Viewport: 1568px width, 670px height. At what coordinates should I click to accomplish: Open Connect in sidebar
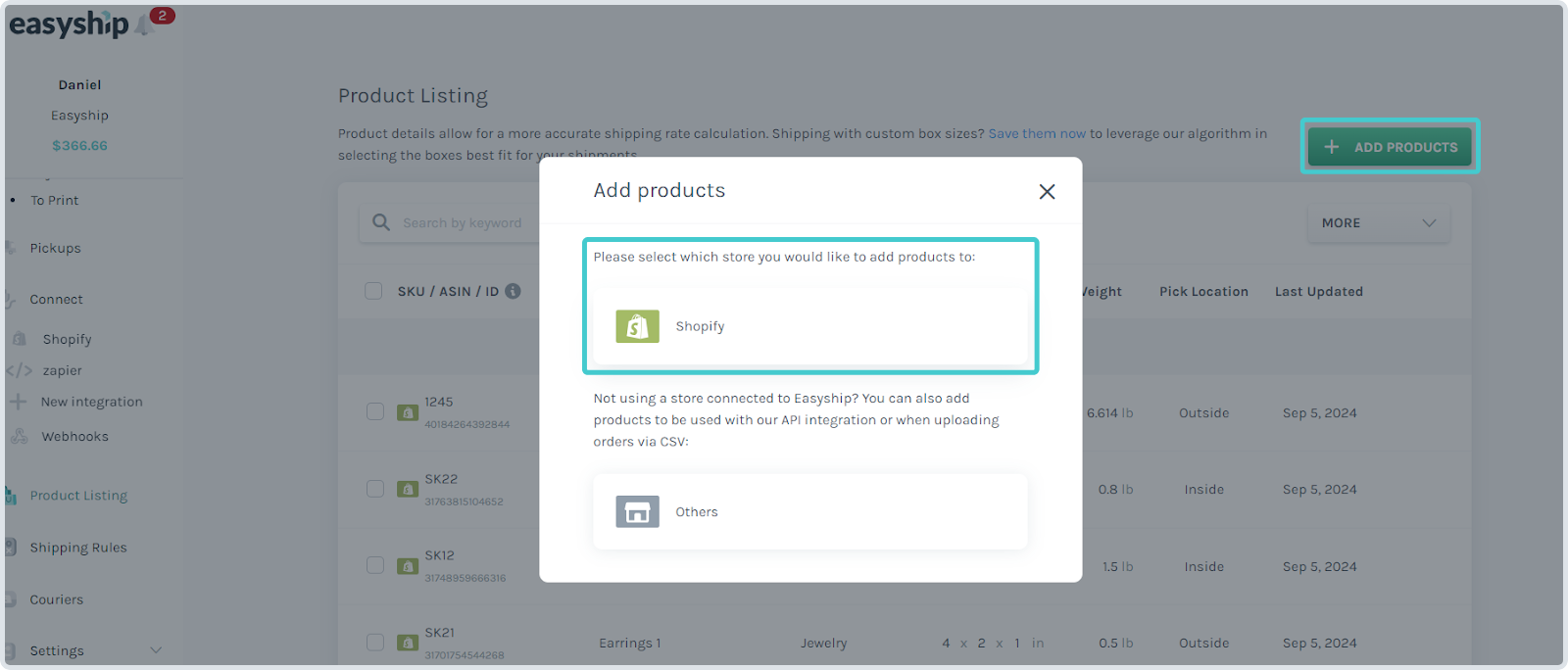(57, 299)
